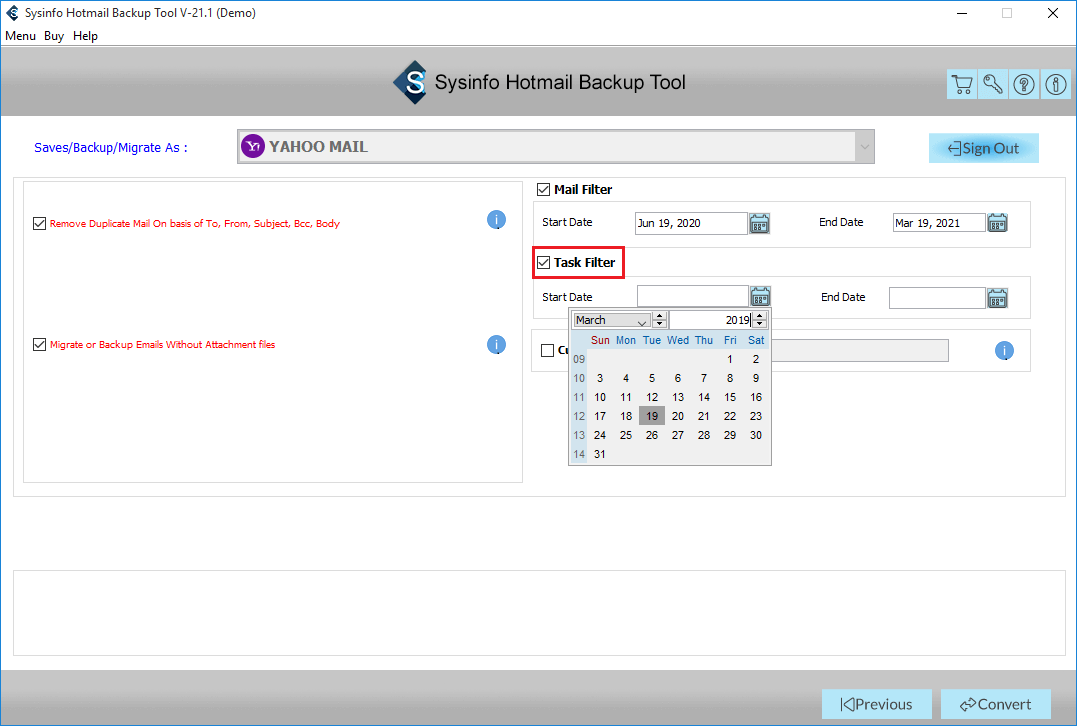Viewport: 1077px width, 726px height.
Task: Open the question mark help icon
Action: (1024, 84)
